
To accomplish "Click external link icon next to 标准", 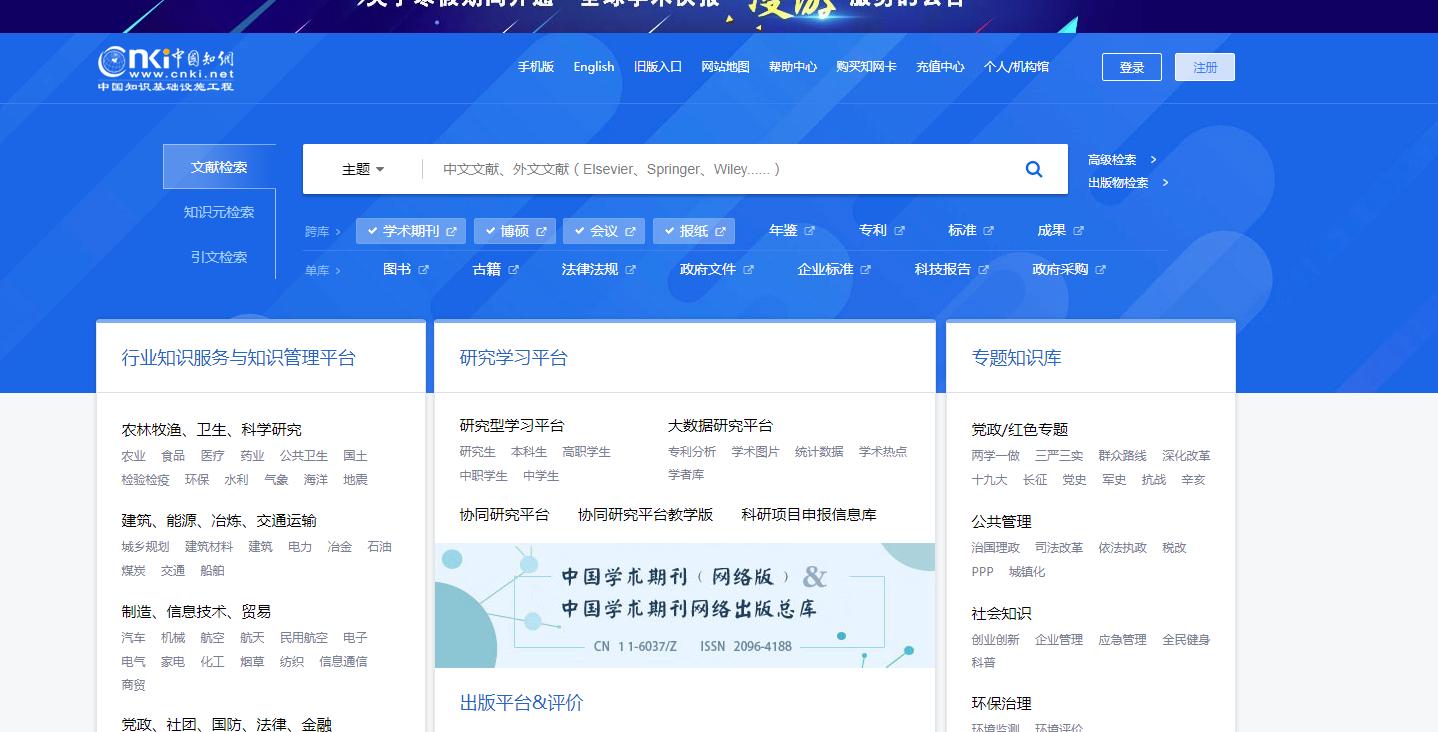I will [x=988, y=231].
